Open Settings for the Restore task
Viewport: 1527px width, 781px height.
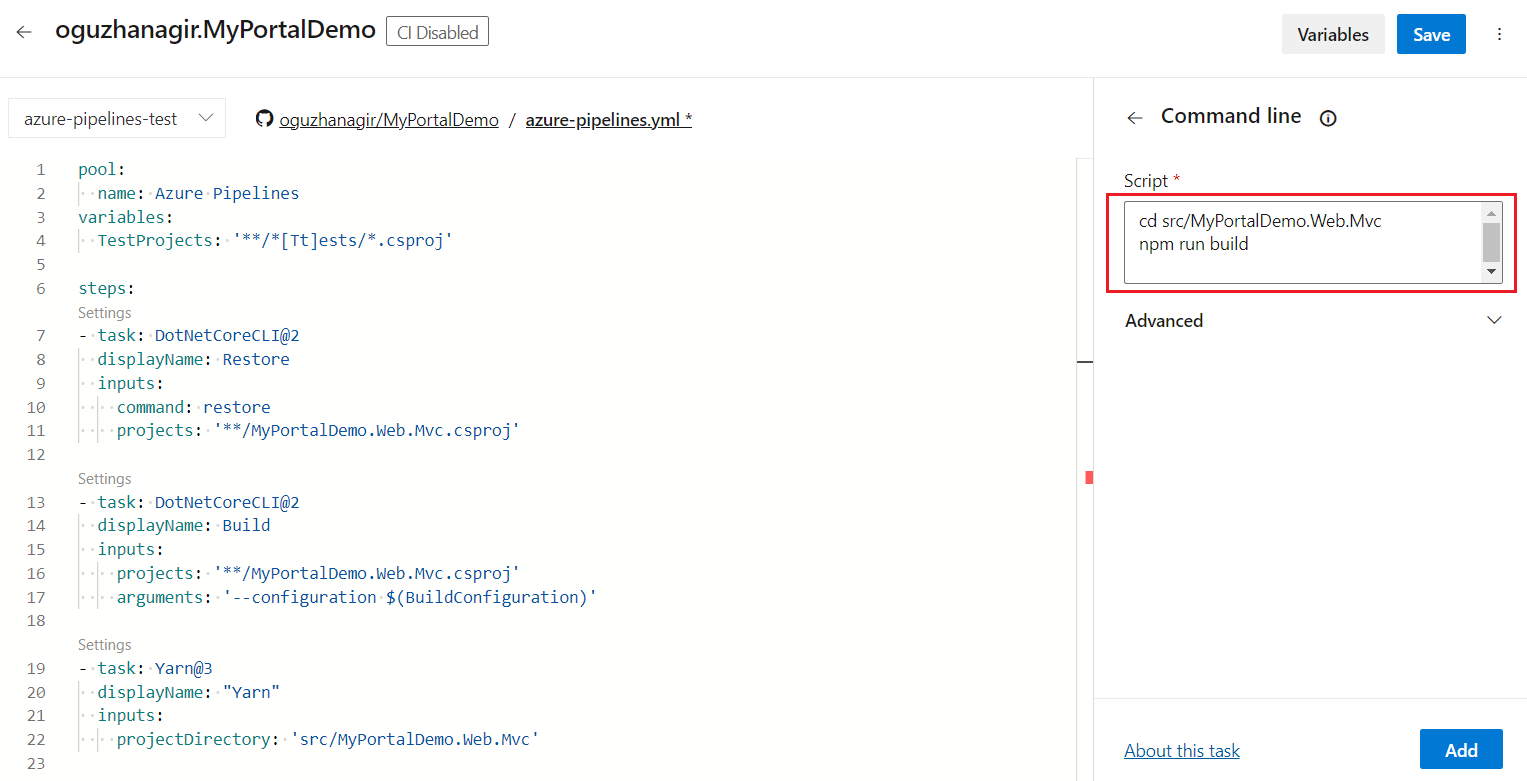[x=104, y=313]
